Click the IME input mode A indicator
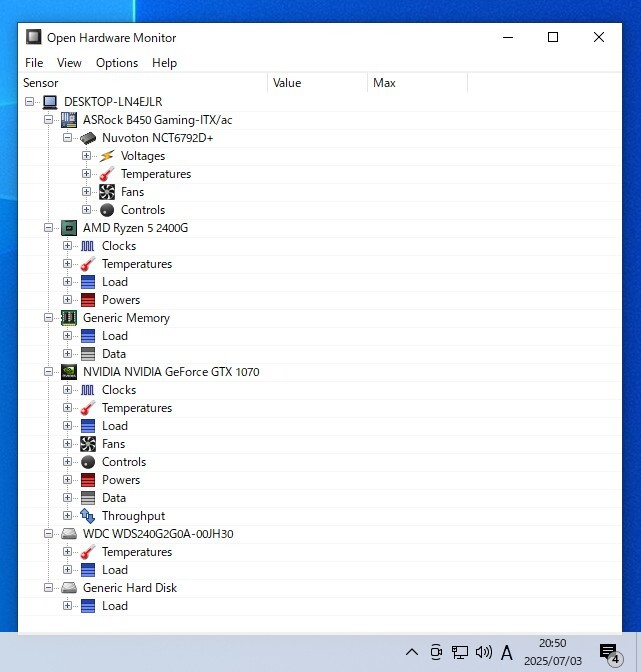This screenshot has width=641, height=672. [507, 653]
